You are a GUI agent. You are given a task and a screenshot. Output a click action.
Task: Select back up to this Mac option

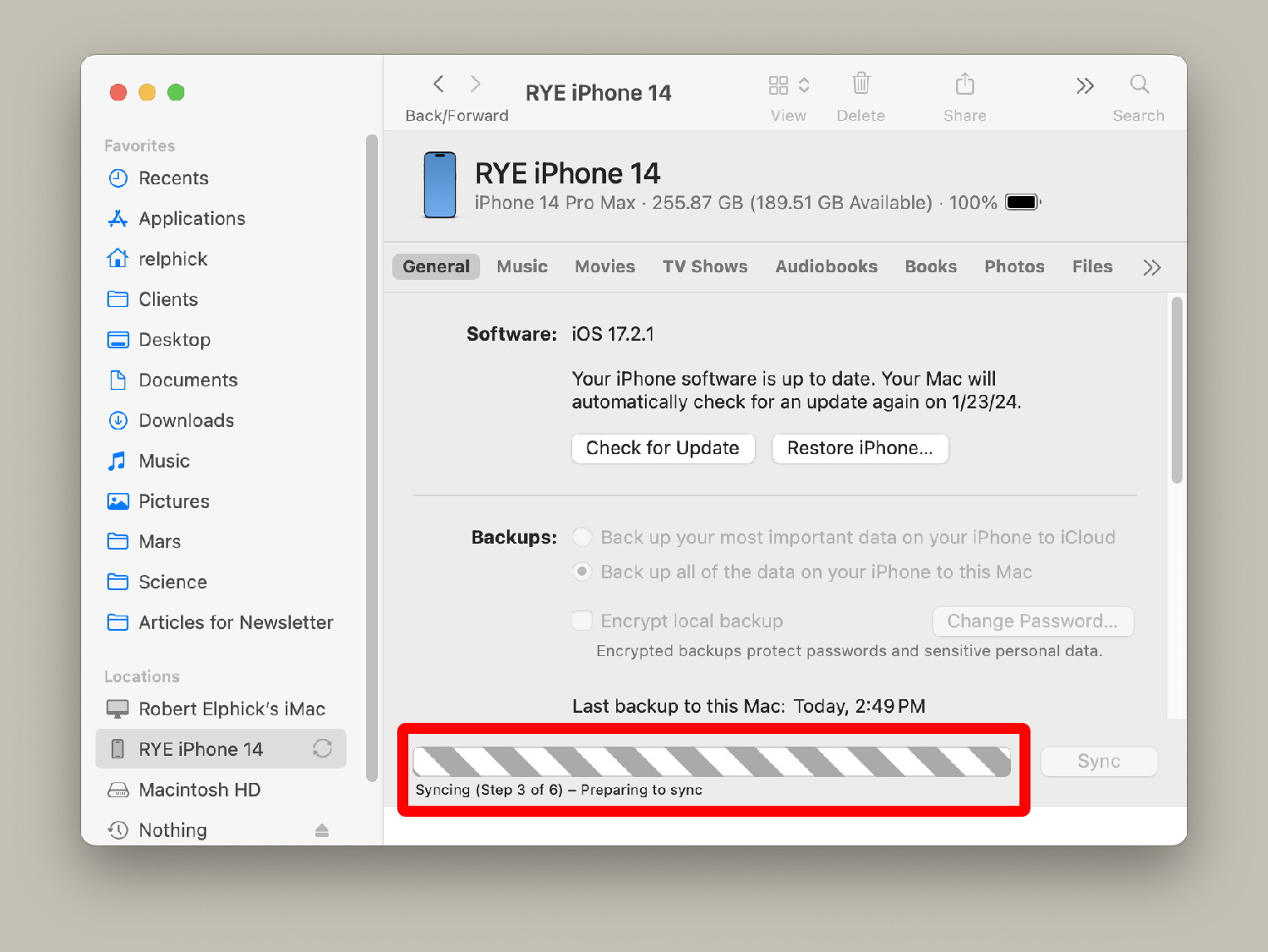coord(582,572)
